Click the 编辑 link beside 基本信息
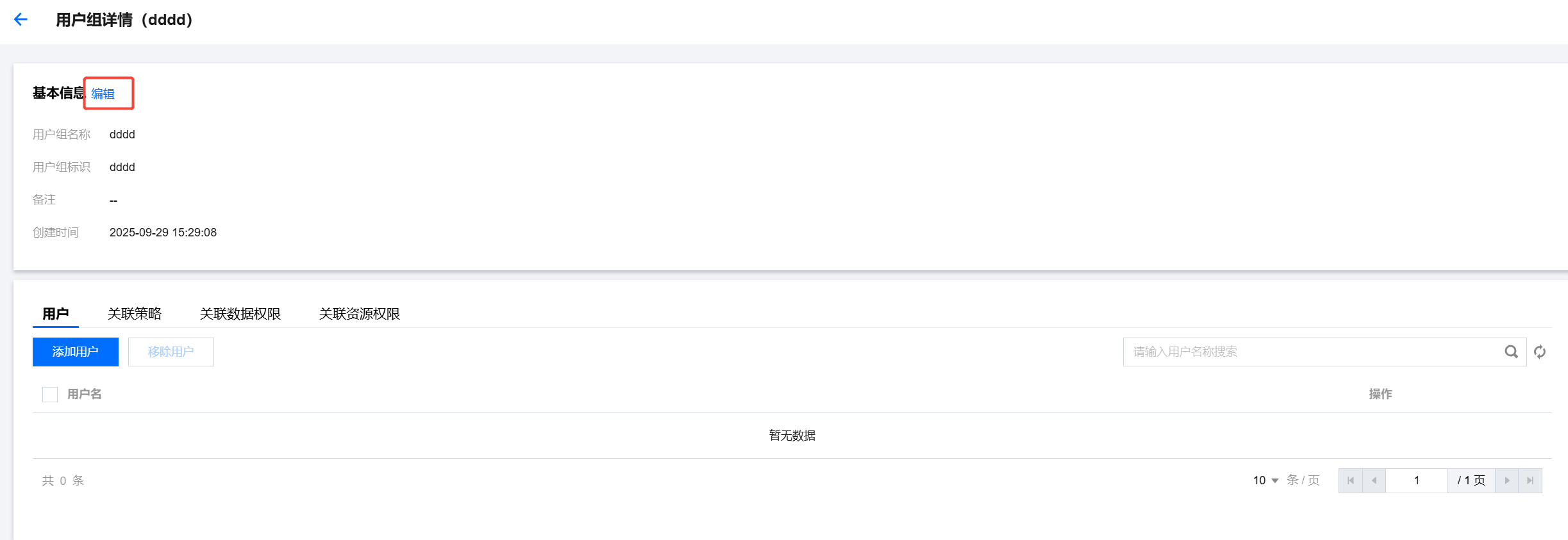The width and height of the screenshot is (1568, 540). click(103, 94)
